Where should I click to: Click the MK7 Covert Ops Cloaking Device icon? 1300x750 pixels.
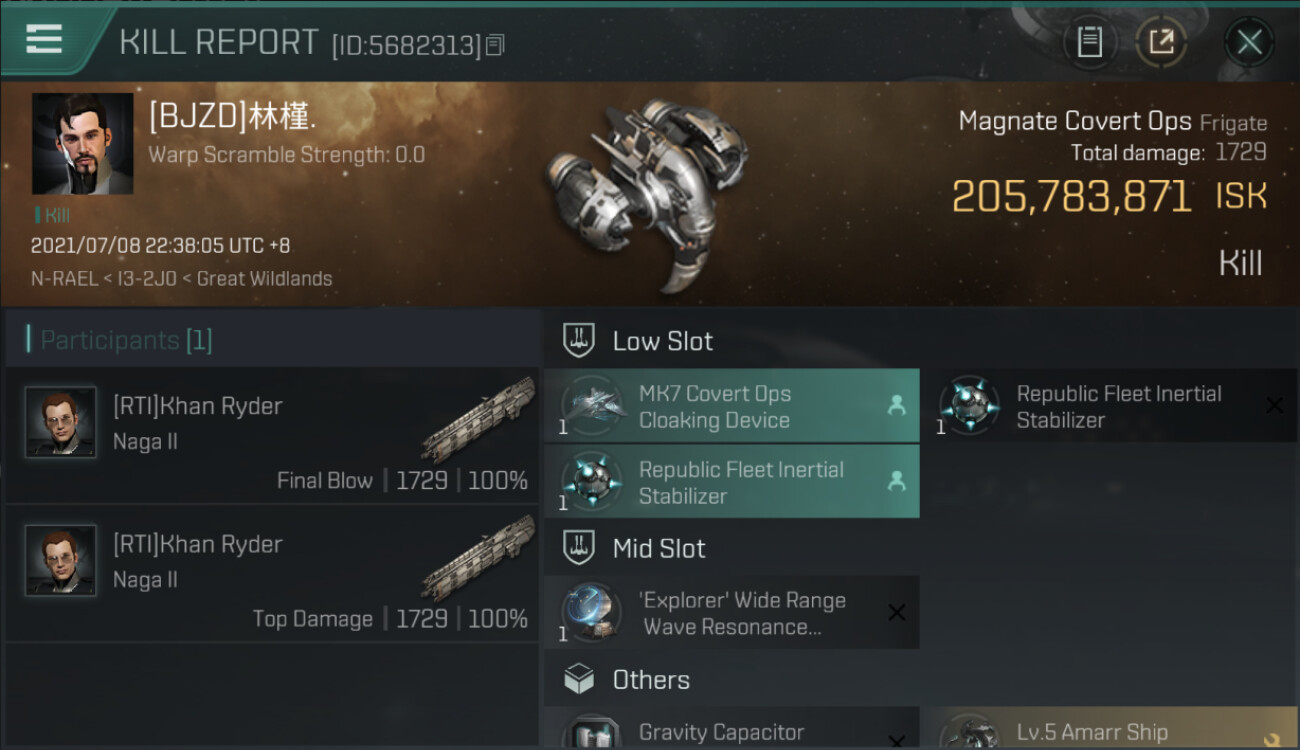(x=593, y=406)
